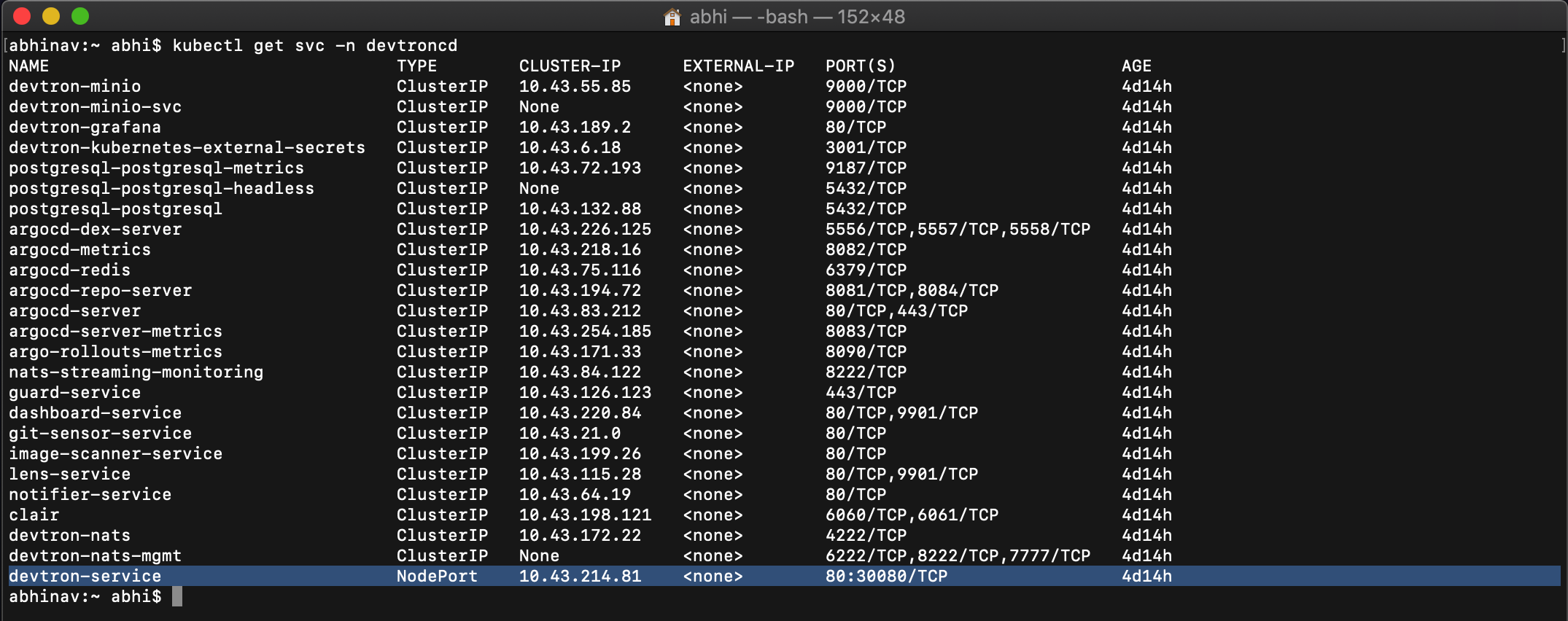Maximize the terminal using green button
The image size is (1568, 621).
(80, 16)
